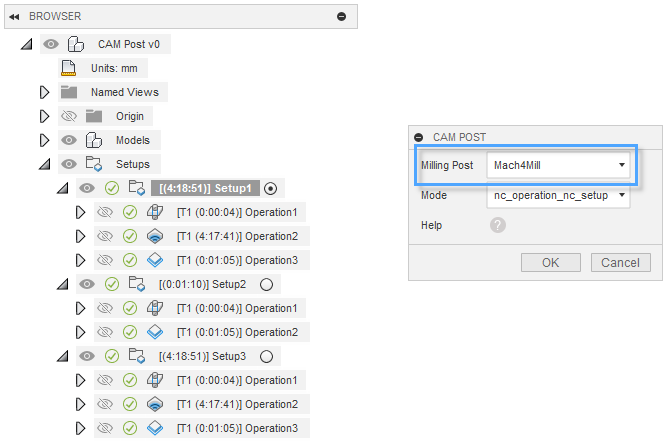Screen dimensions: 669x441
Task: Click the Units: mm document icon
Action: [68, 68]
